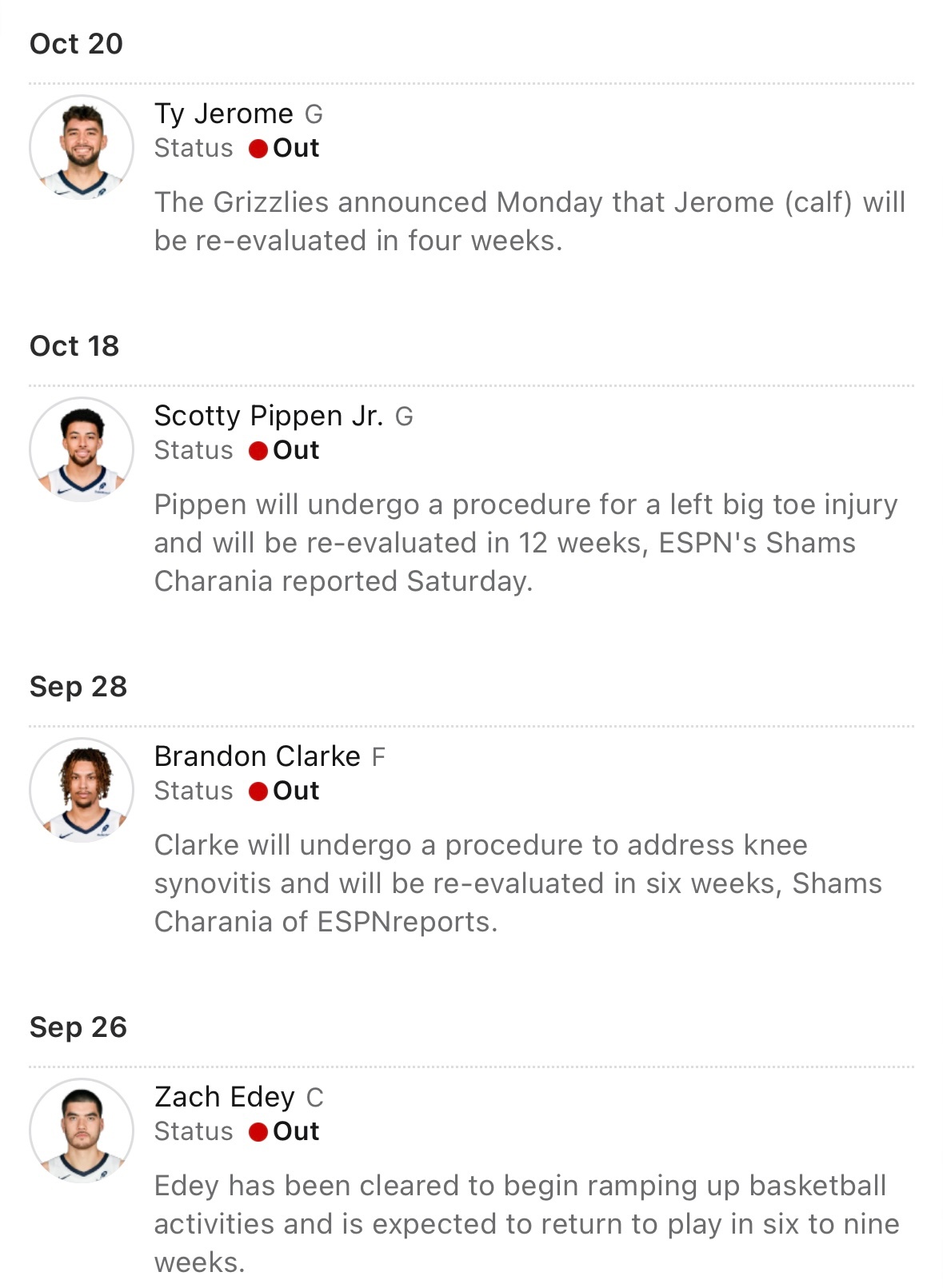This screenshot has width=943, height=1288.
Task: Open Zach Edey's player headshot
Action: pos(82,1130)
